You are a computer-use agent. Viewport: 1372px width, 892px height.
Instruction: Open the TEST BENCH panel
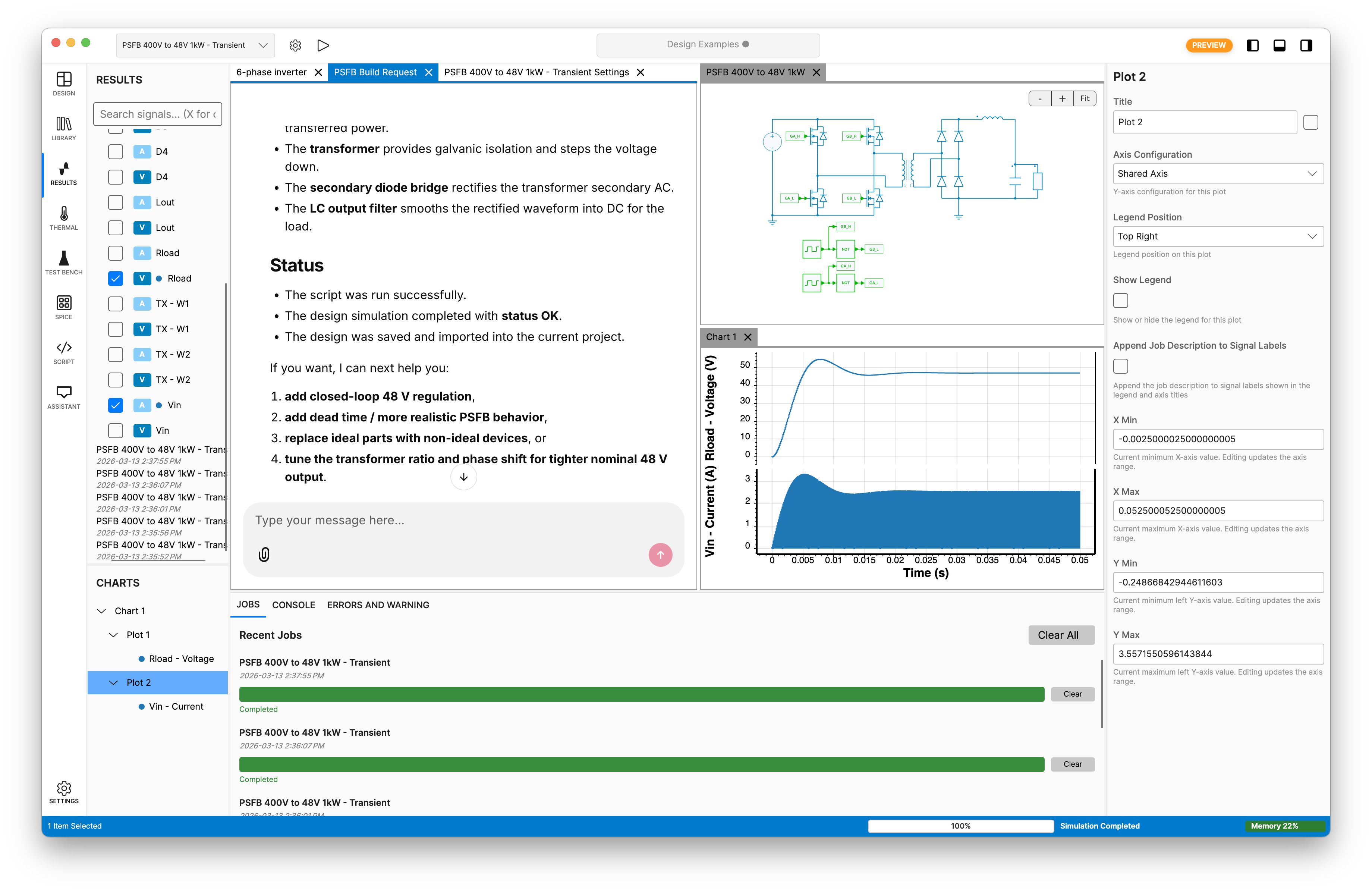click(x=63, y=263)
